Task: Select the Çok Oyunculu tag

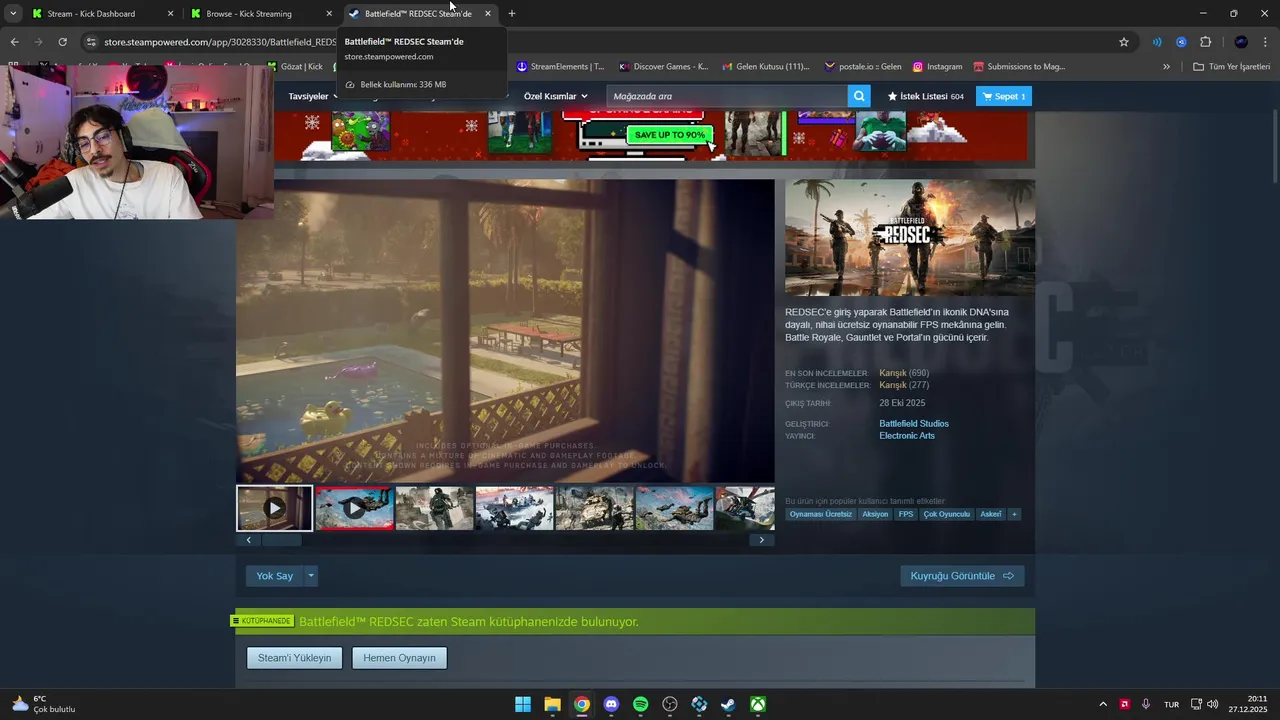Action: (947, 514)
